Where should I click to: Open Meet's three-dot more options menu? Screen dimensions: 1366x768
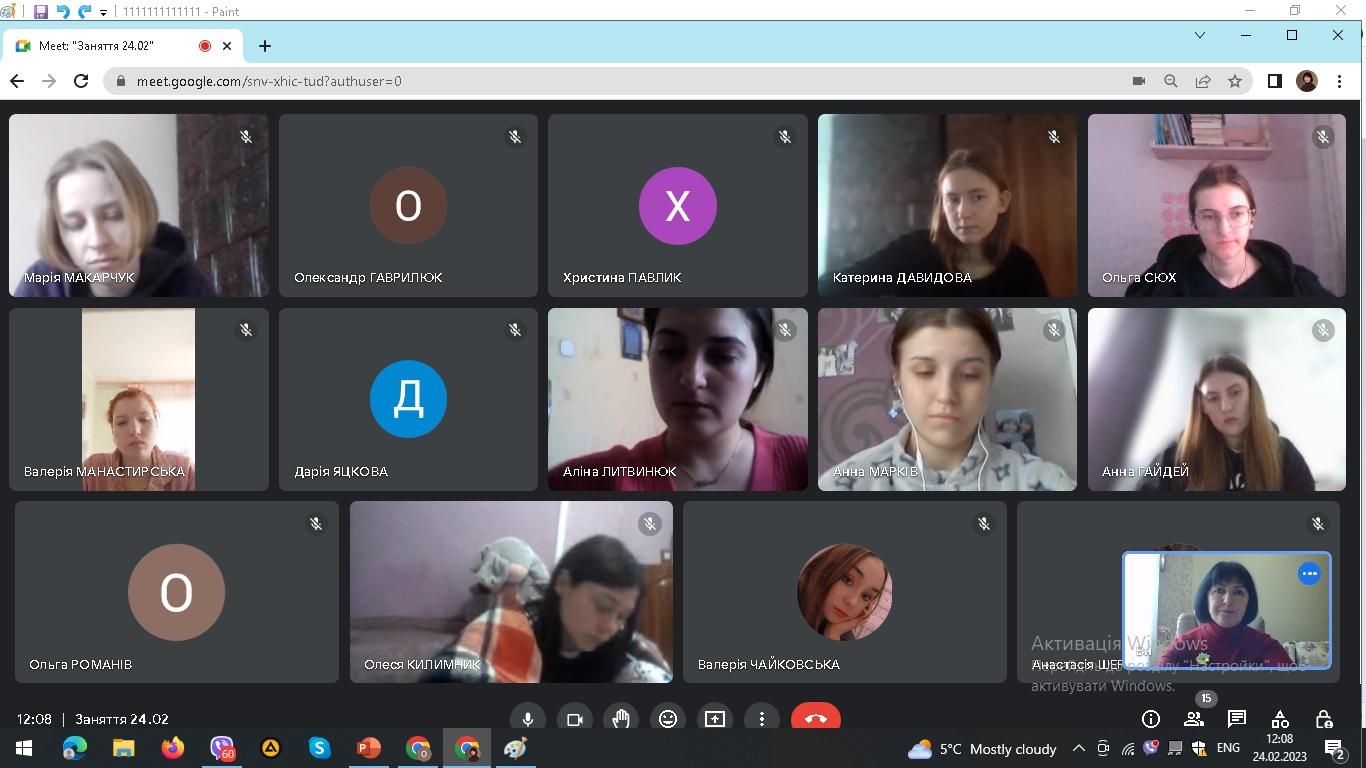point(762,718)
